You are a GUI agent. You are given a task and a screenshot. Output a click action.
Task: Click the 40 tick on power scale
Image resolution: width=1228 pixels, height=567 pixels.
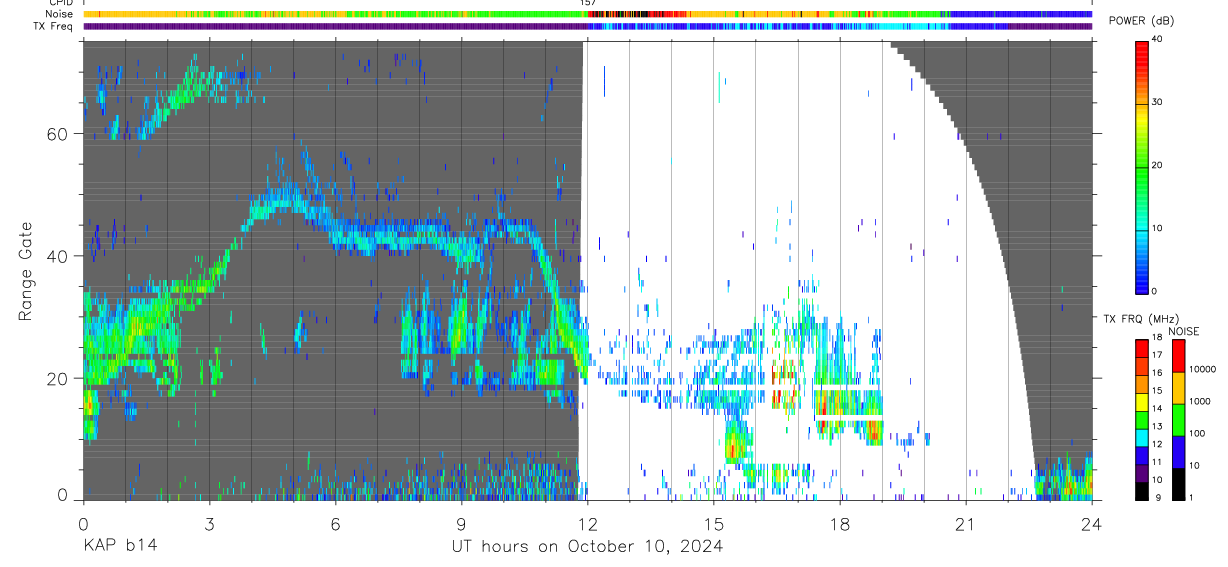pyautogui.click(x=1158, y=40)
